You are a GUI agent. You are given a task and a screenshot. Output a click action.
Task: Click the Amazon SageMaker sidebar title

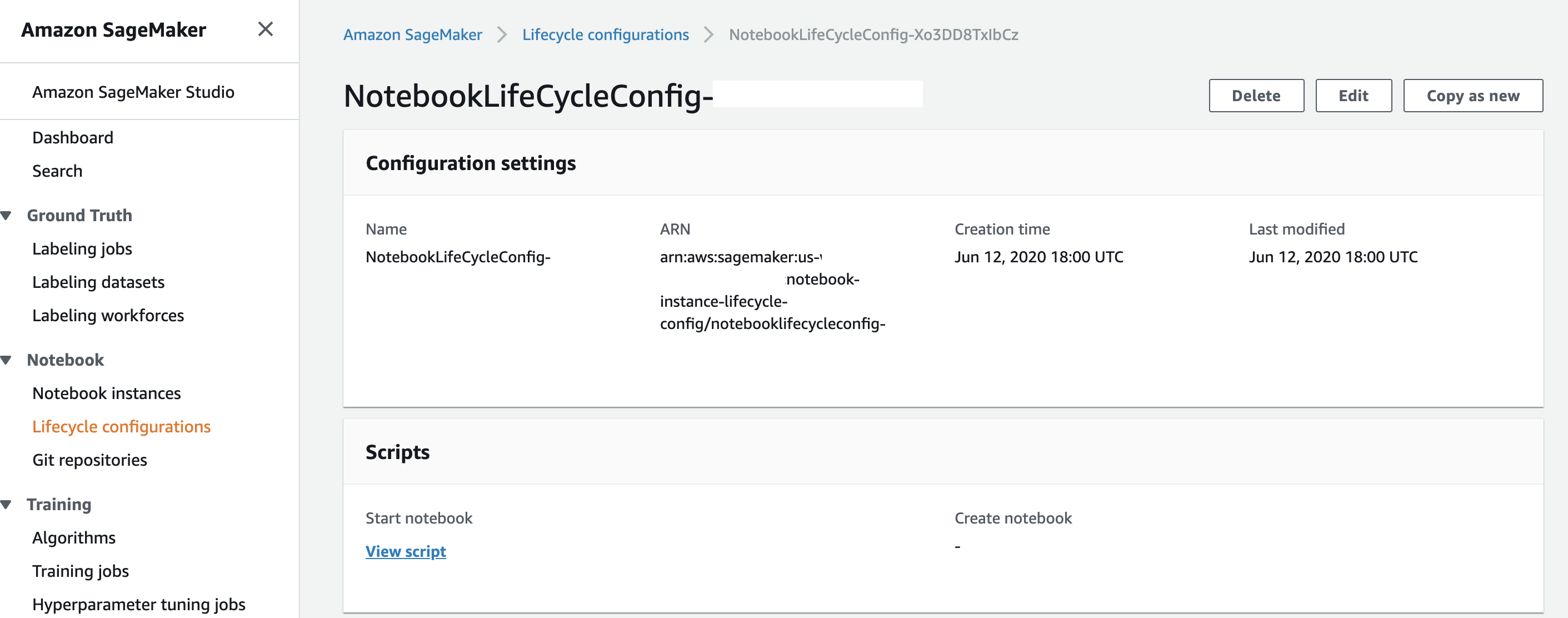pos(114,30)
